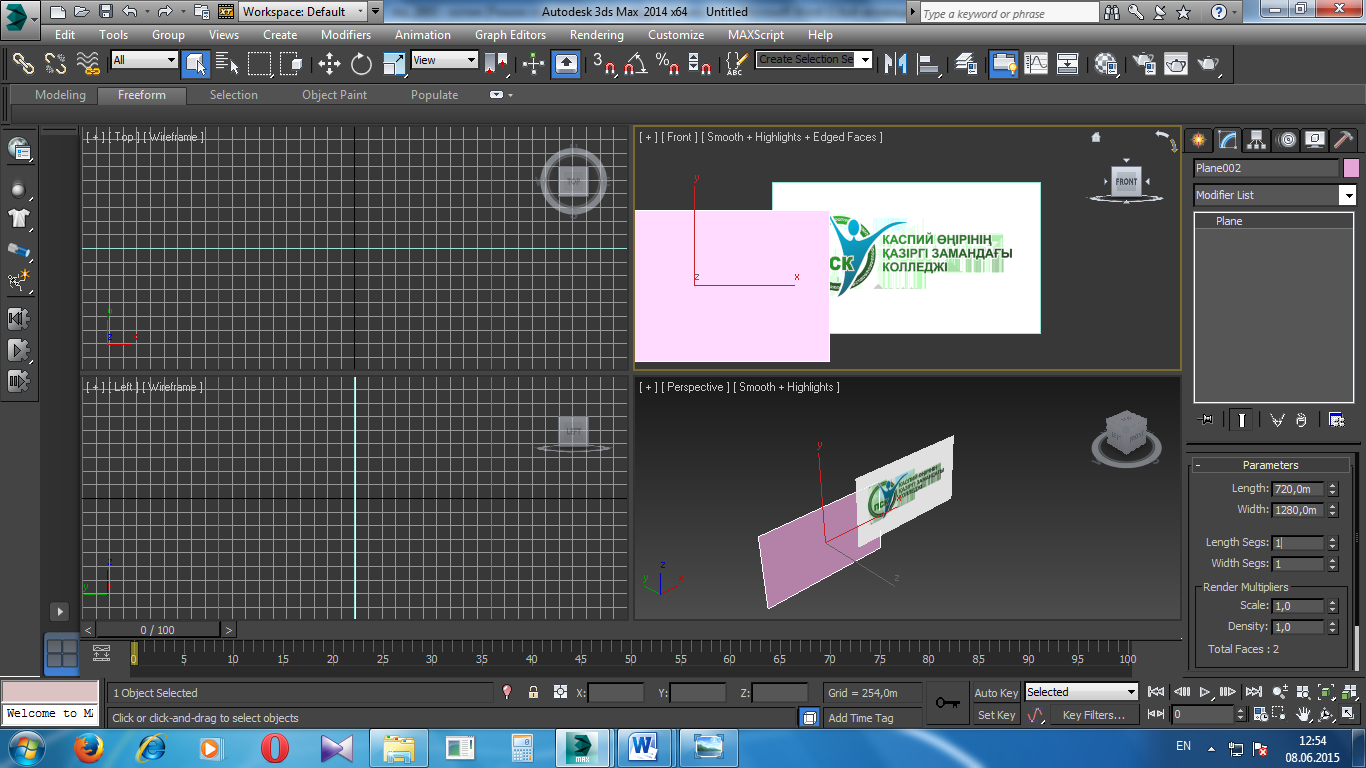Choose Rectangular Selection Region tool
This screenshot has width=1366, height=768.
pyautogui.click(x=259, y=63)
